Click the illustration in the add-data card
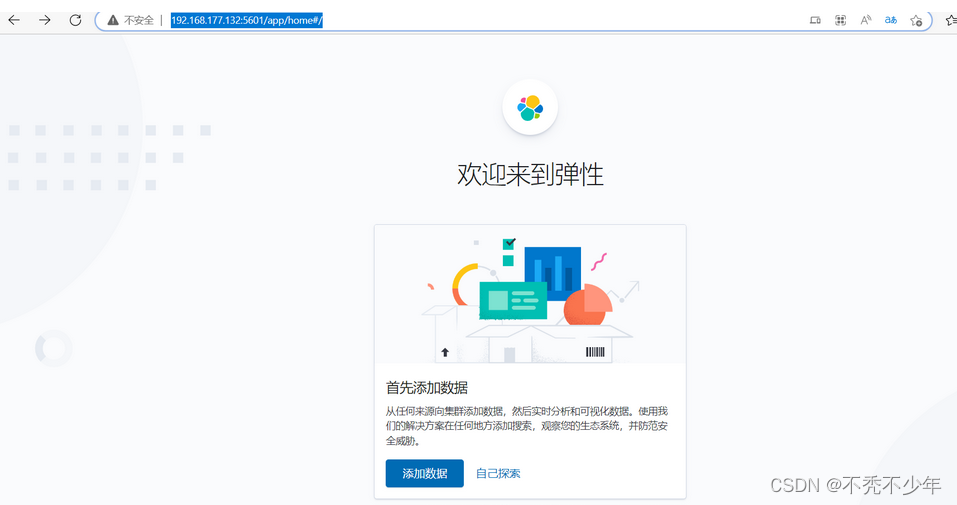957x505 pixels. [x=530, y=294]
